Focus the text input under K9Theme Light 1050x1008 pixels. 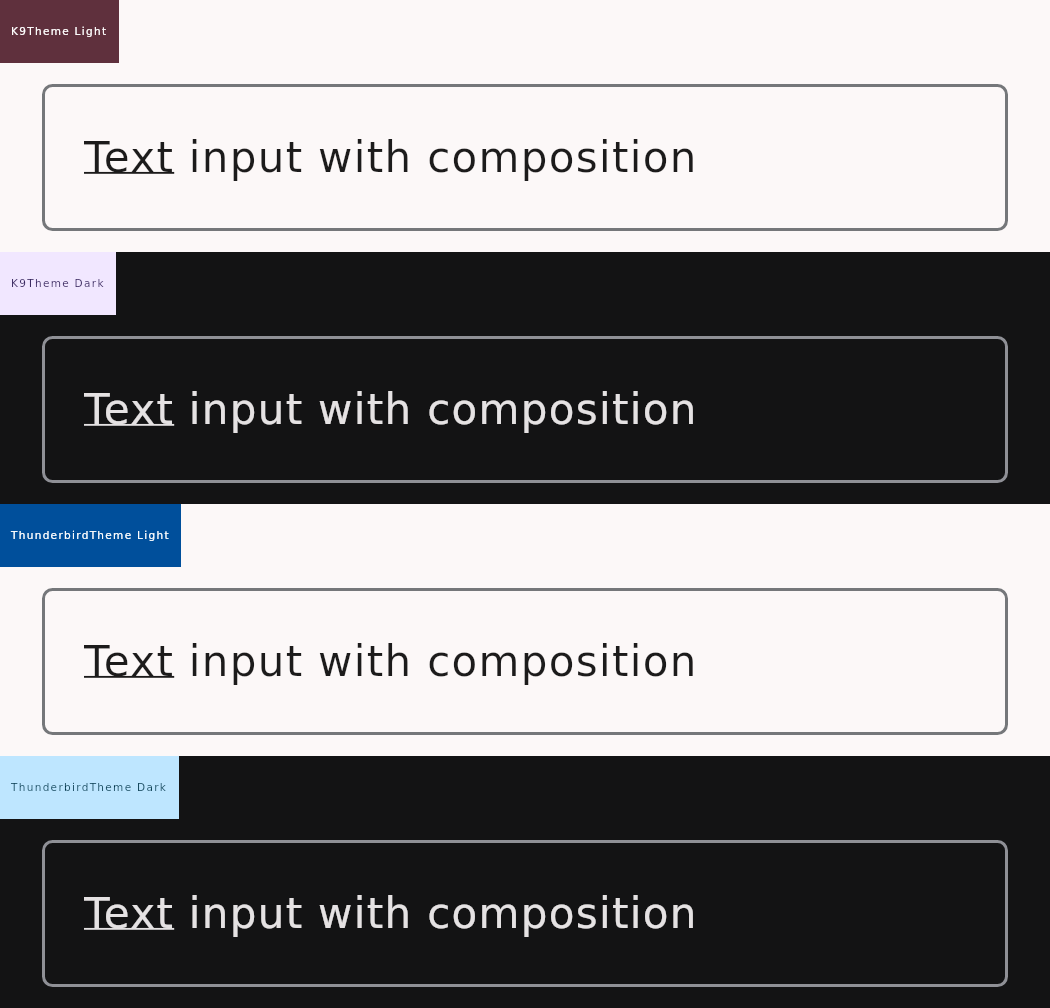[525, 157]
